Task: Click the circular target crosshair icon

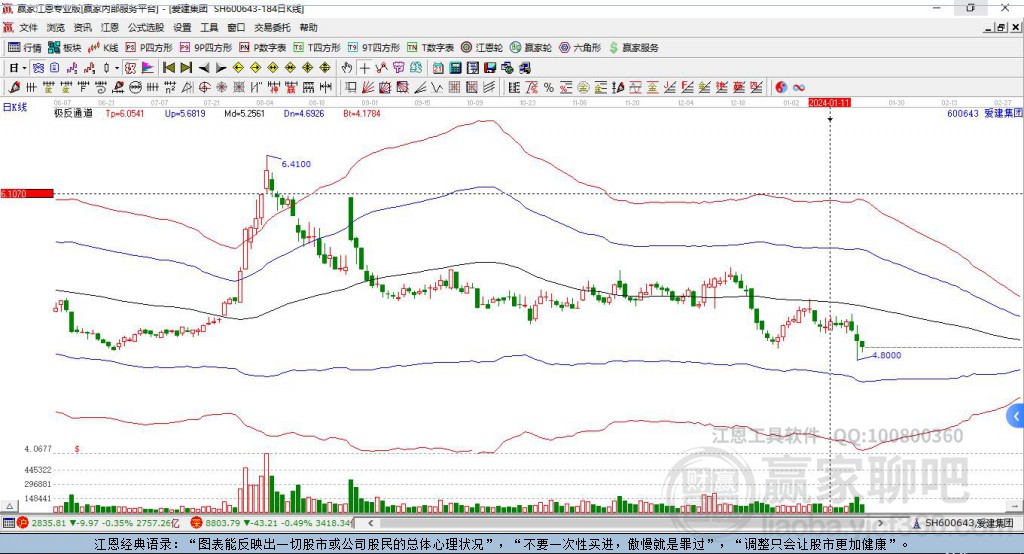Action: point(204,88)
